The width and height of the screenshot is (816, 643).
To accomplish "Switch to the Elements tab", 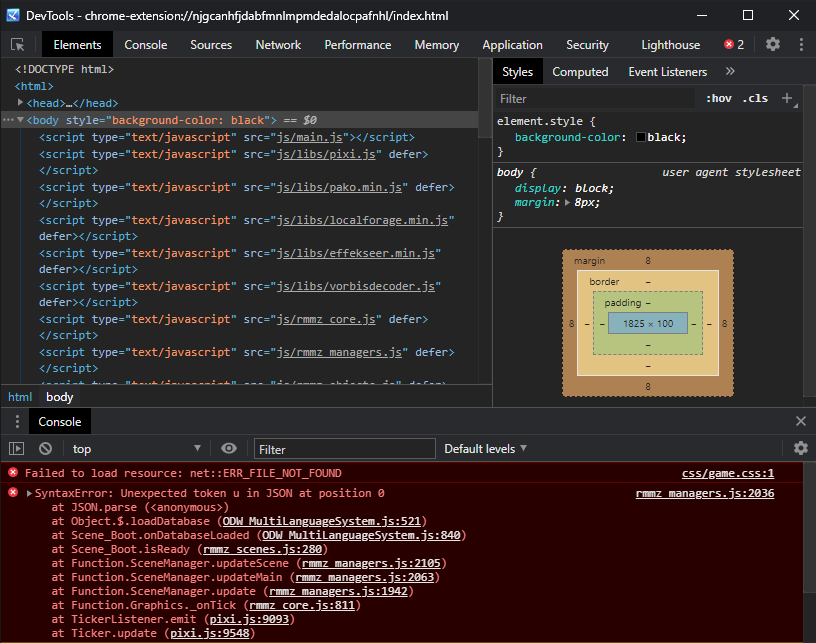I will click(77, 45).
